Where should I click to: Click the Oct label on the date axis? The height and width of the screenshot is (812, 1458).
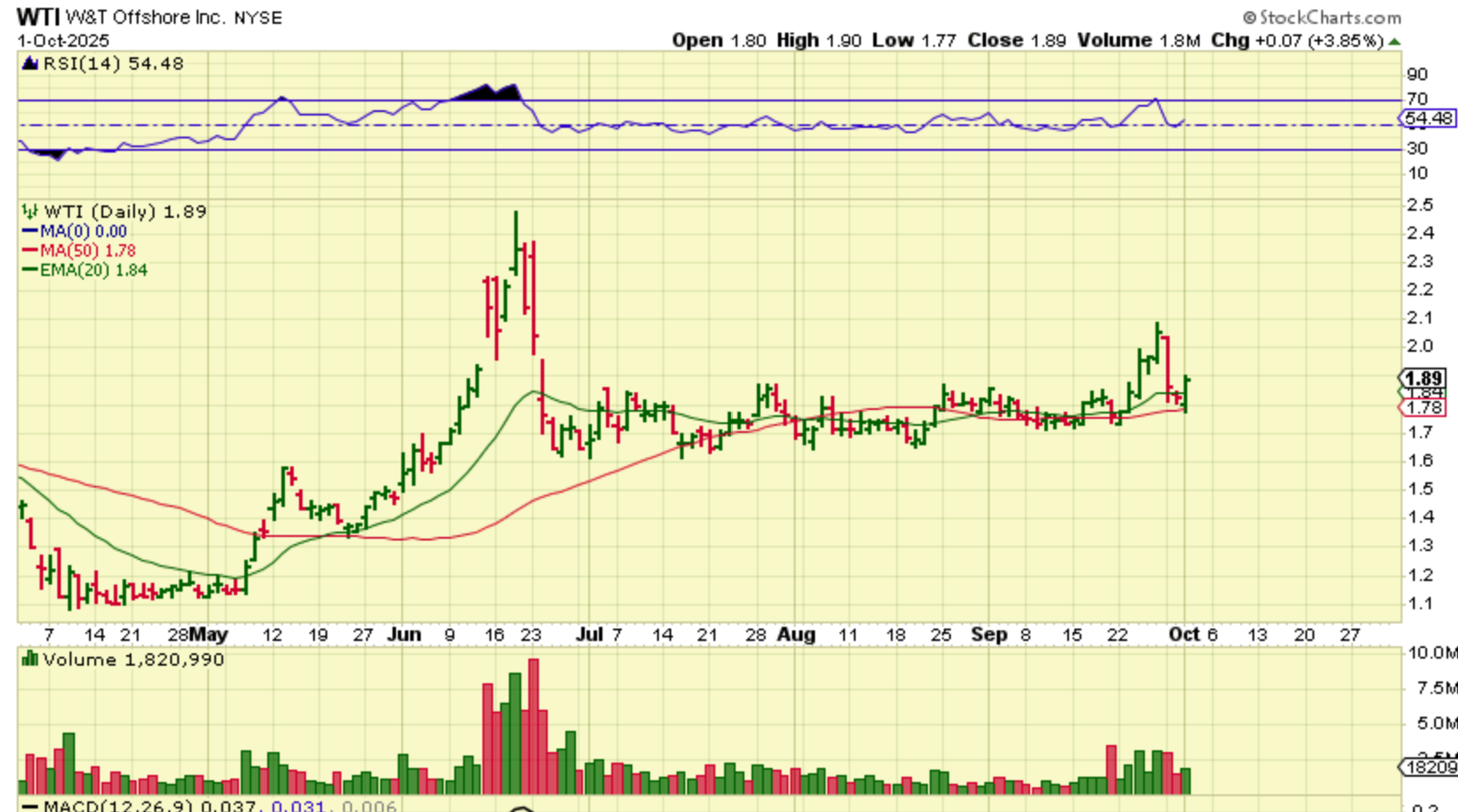[1184, 634]
